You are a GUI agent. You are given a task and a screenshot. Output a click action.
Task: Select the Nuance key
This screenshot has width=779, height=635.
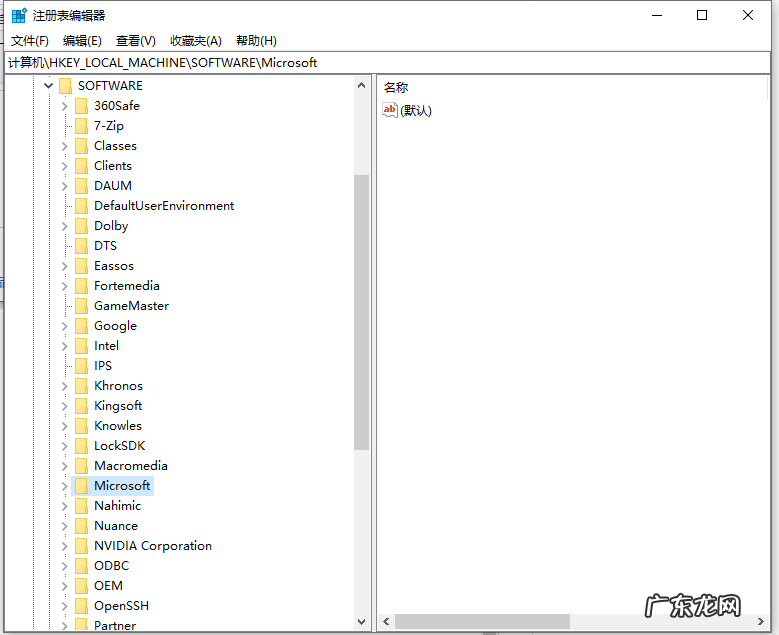(x=116, y=526)
